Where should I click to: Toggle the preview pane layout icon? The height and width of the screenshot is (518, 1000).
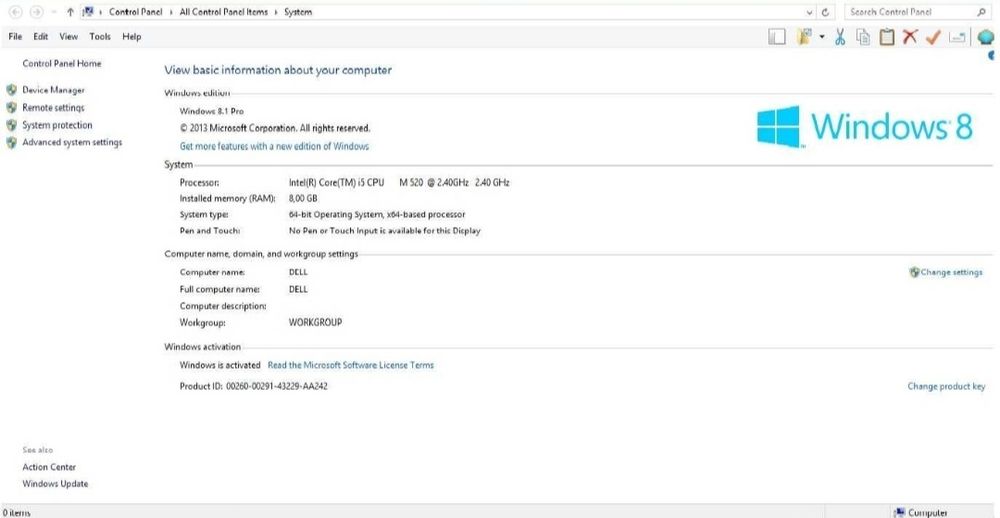776,37
